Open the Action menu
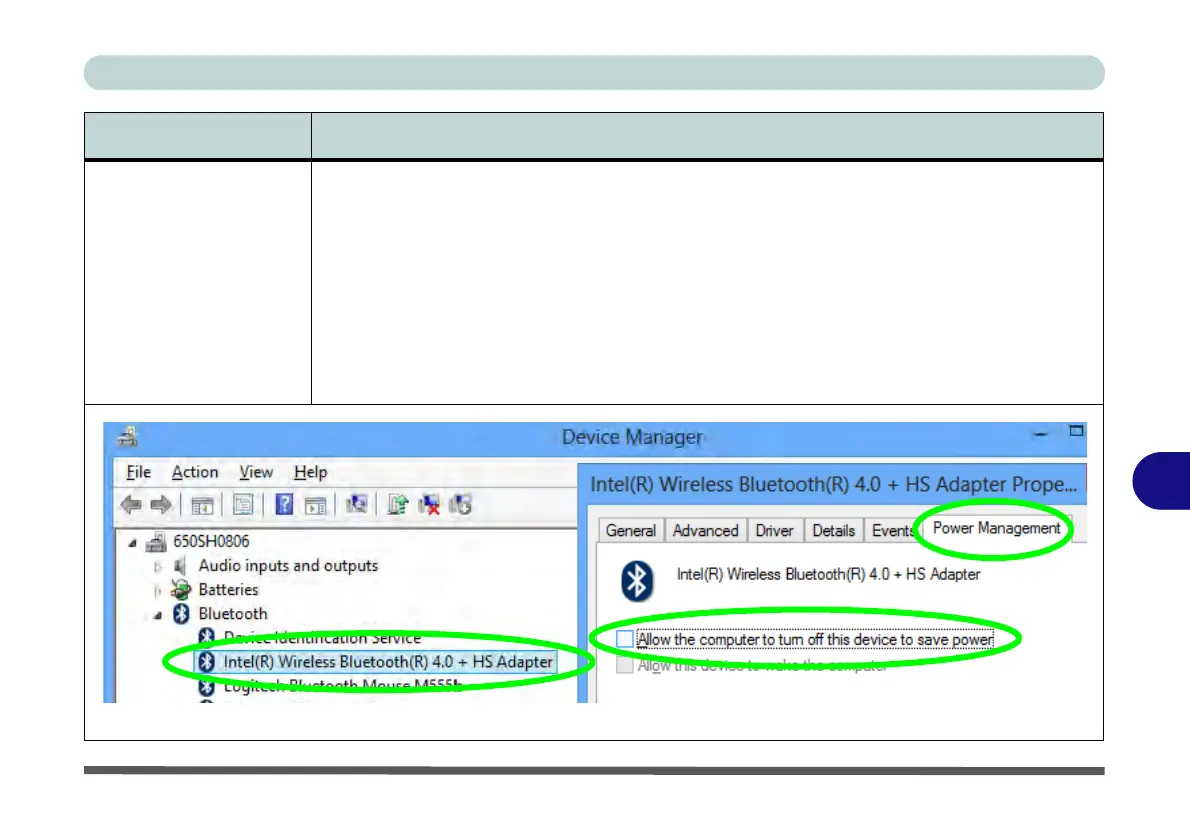The width and height of the screenshot is (1190, 838). click(x=195, y=472)
